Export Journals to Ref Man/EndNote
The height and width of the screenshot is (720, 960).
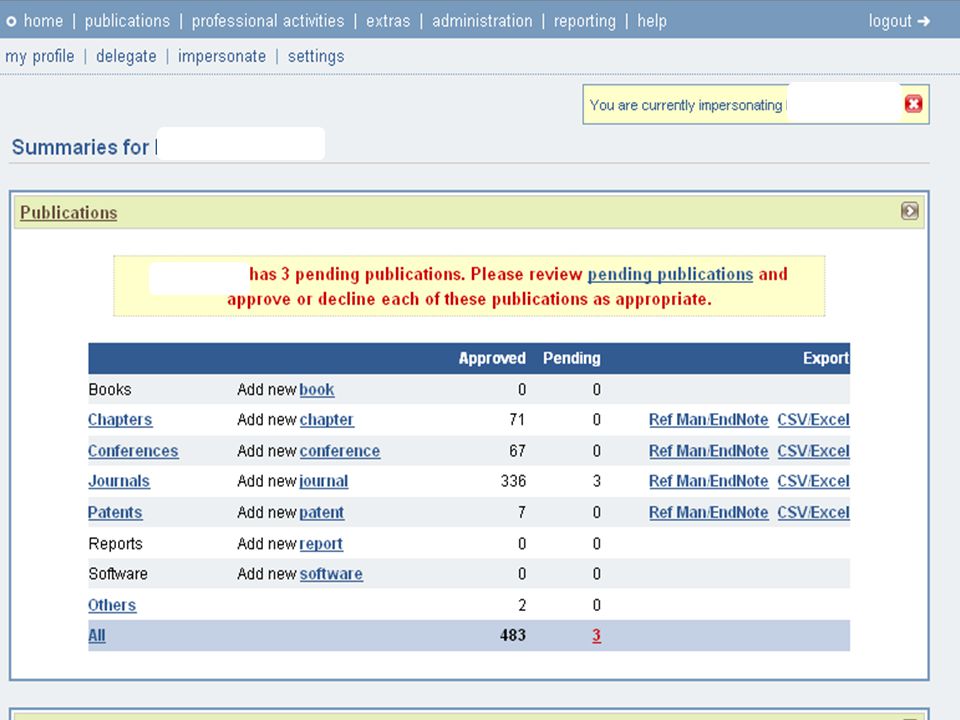point(708,481)
